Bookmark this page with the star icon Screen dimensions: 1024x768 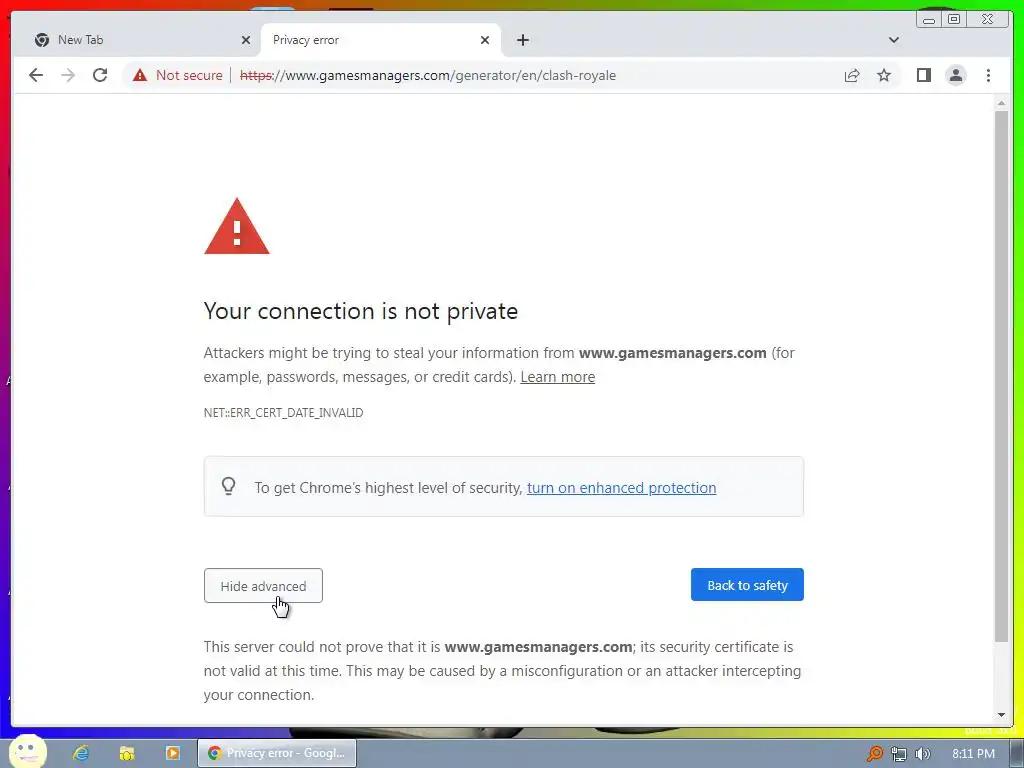884,75
